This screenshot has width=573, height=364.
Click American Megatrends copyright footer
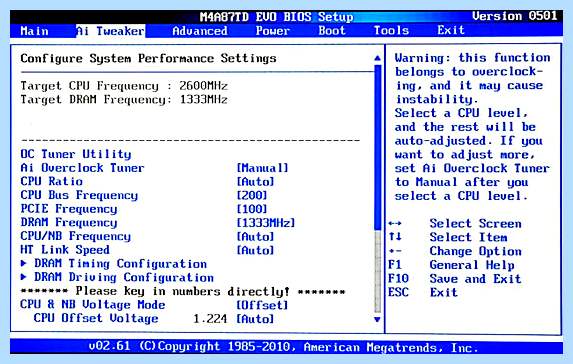(283, 347)
